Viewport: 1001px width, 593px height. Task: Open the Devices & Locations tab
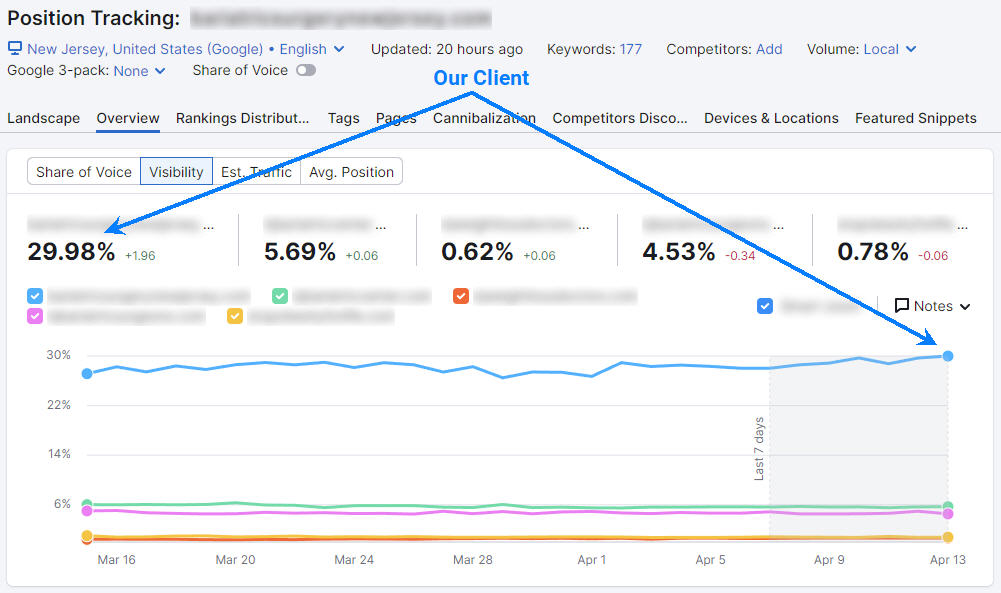(x=770, y=118)
